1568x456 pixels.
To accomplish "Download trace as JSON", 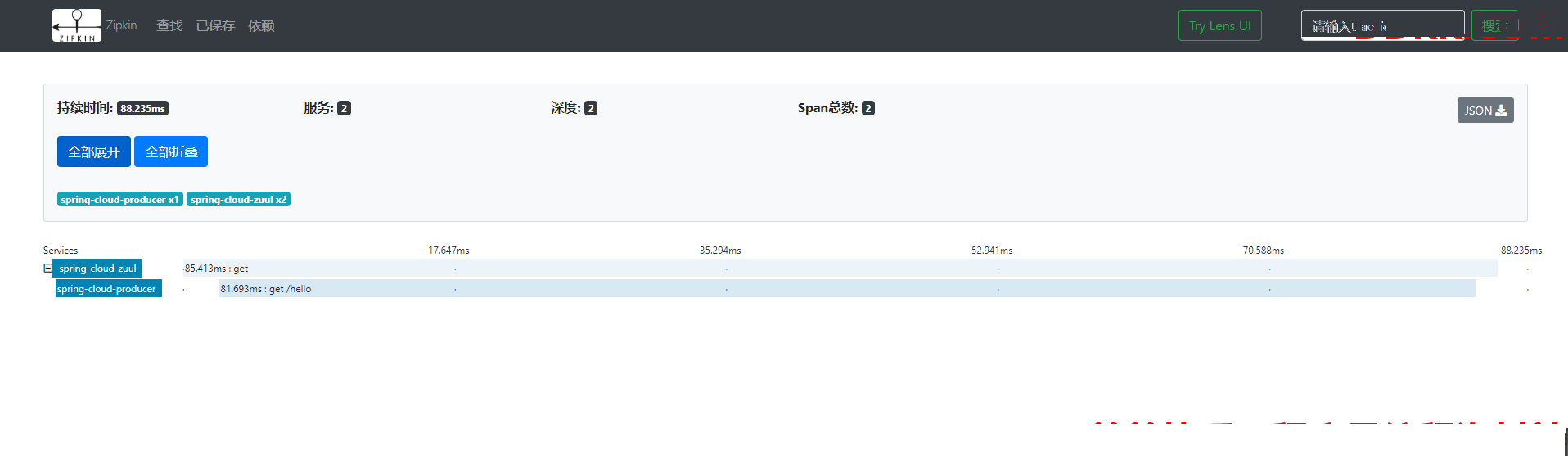I will (x=1485, y=111).
